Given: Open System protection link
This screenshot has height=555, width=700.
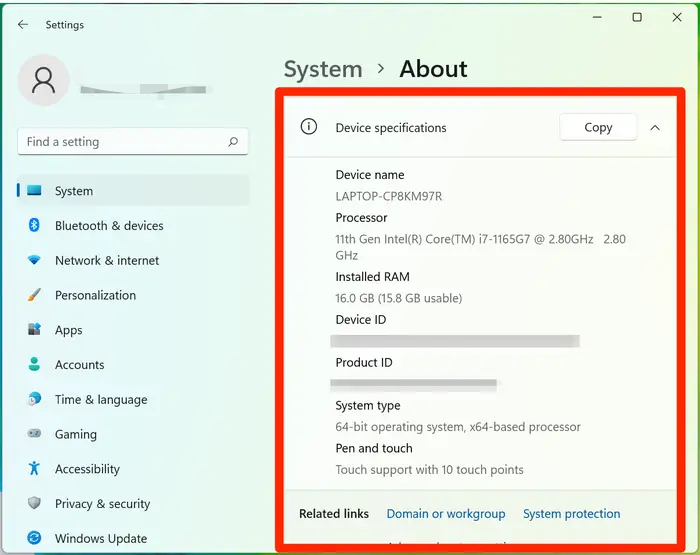Looking at the screenshot, I should (x=571, y=514).
